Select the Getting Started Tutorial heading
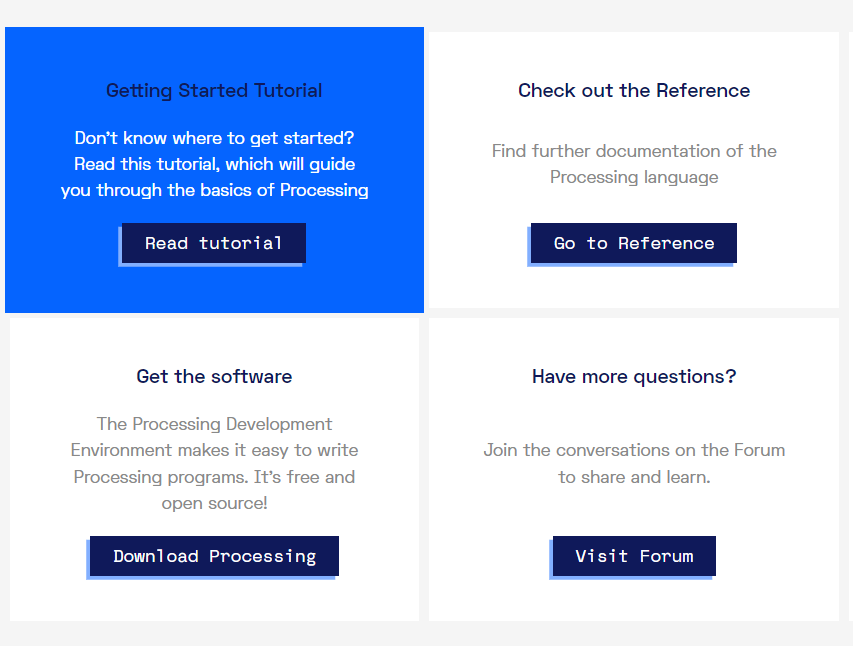The image size is (853, 646). point(214,91)
